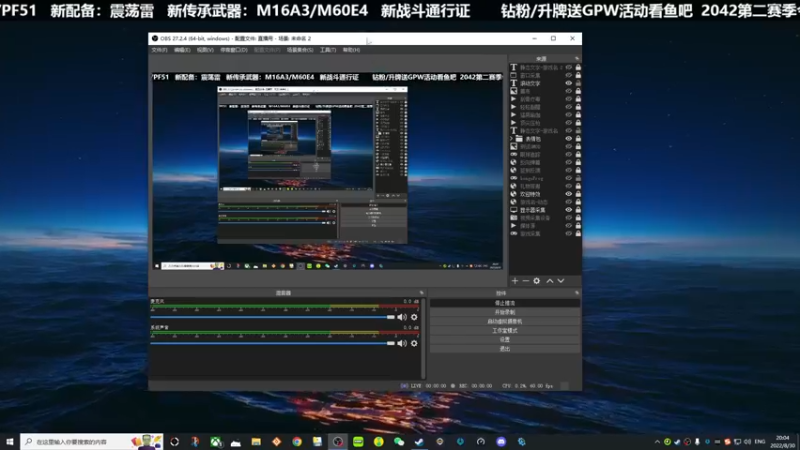The width and height of the screenshot is (800, 450).
Task: Show hidden system tray icons chevron
Action: click(x=657, y=442)
